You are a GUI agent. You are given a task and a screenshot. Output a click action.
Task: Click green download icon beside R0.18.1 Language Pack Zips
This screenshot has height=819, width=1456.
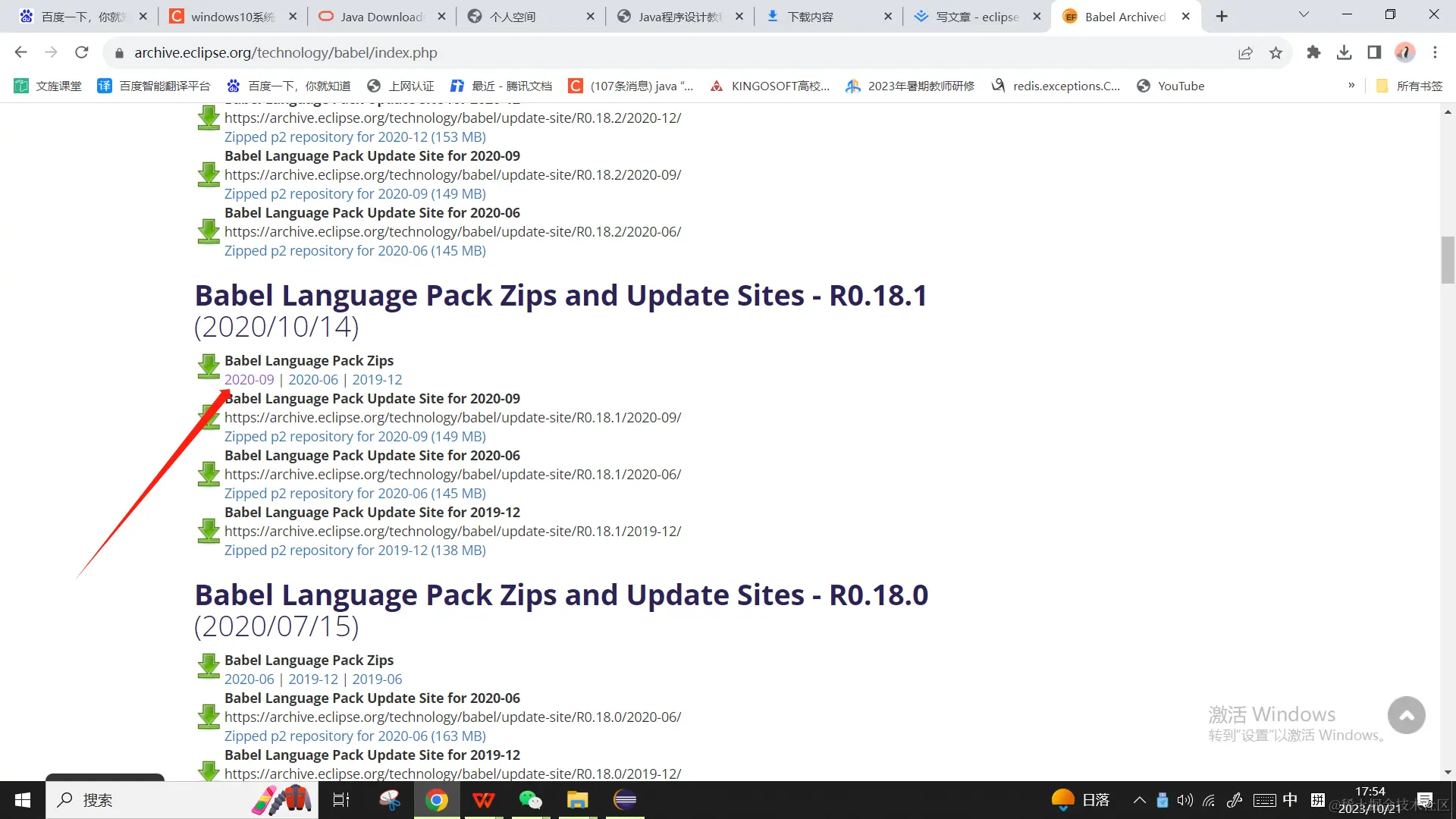[209, 366]
